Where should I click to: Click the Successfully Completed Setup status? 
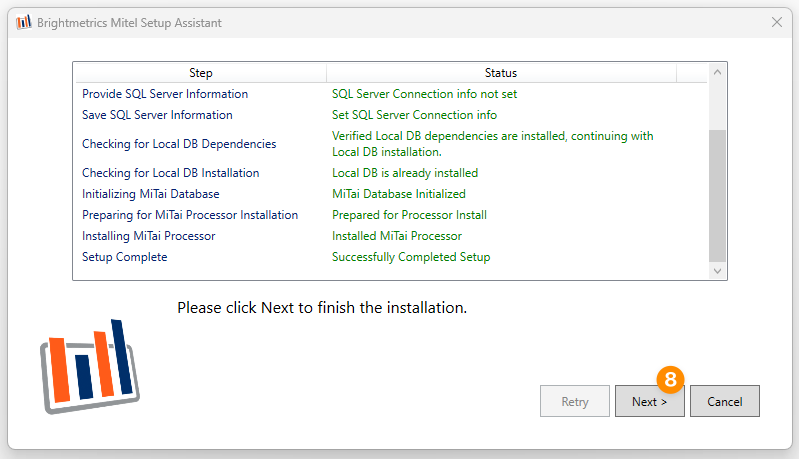[411, 257]
